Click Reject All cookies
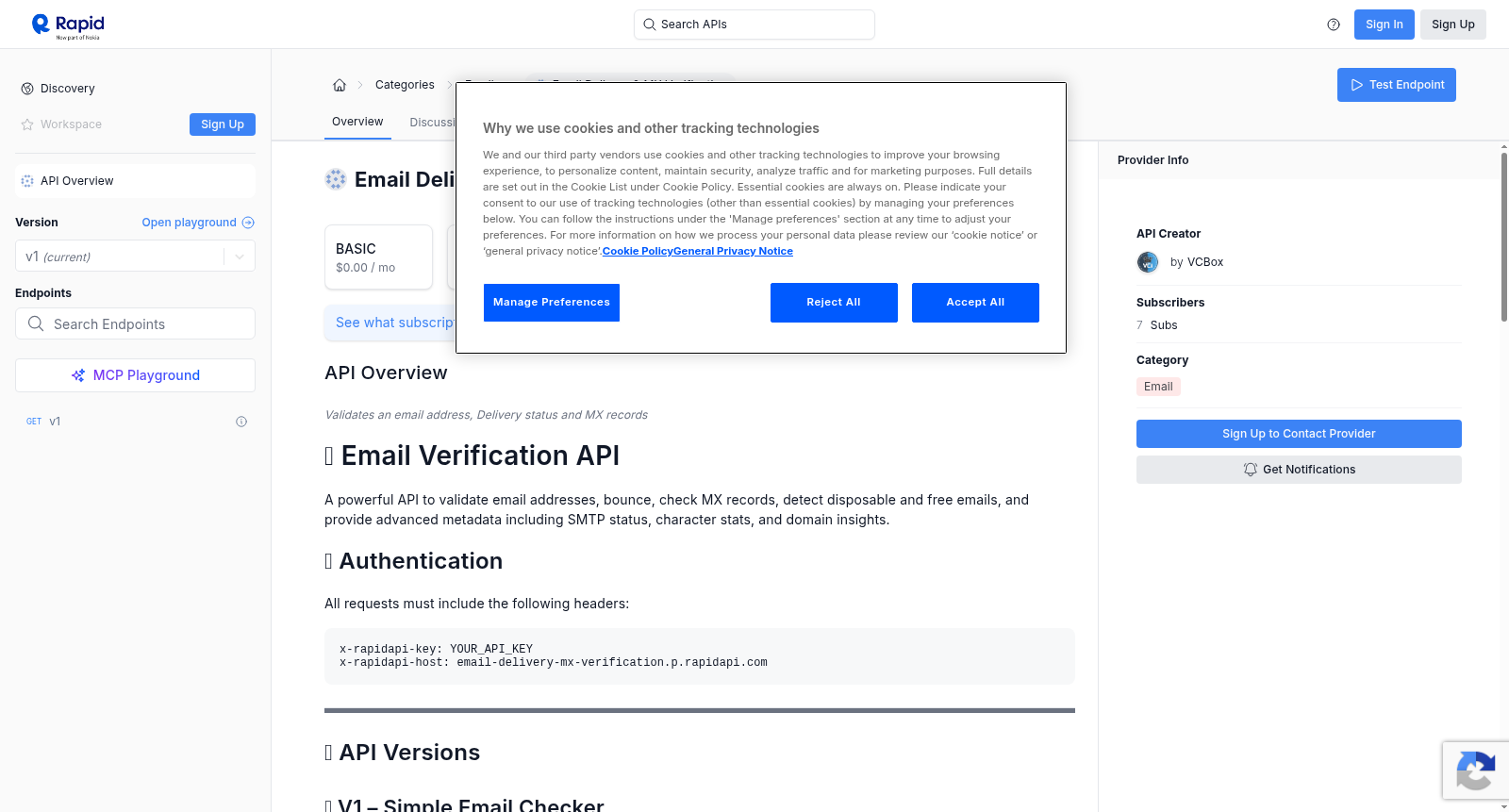 point(834,303)
